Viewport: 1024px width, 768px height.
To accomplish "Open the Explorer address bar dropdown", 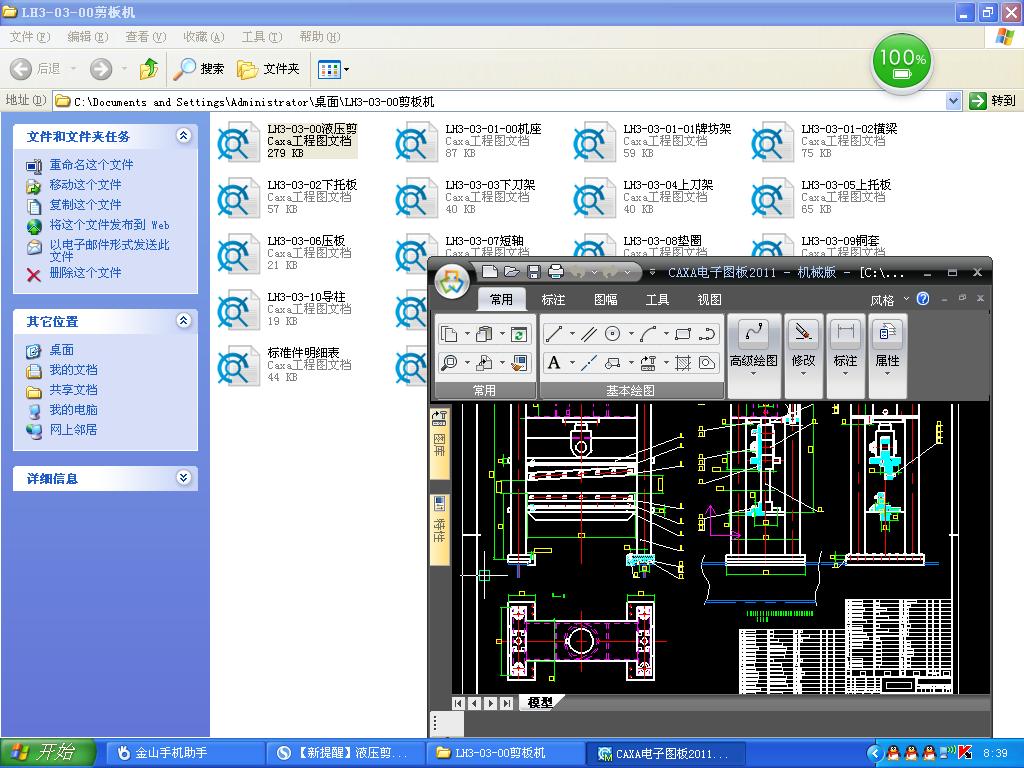I will click(x=953, y=101).
